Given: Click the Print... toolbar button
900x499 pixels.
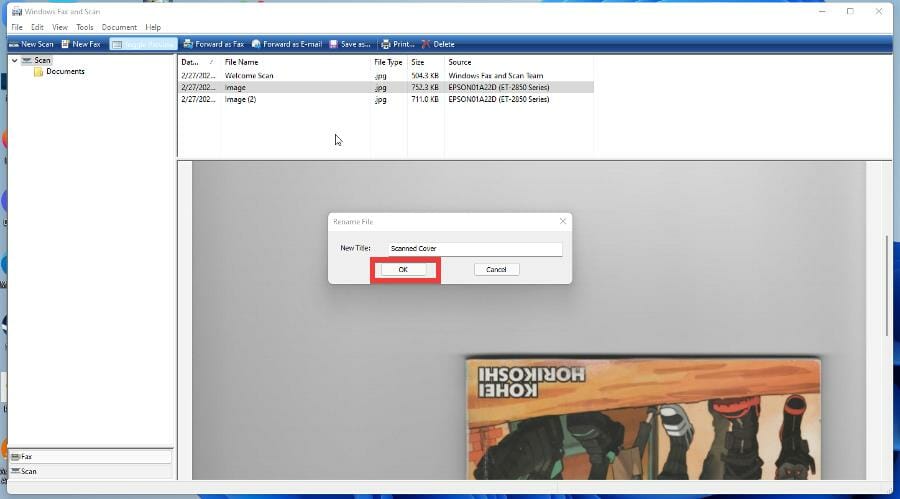Looking at the screenshot, I should point(398,44).
